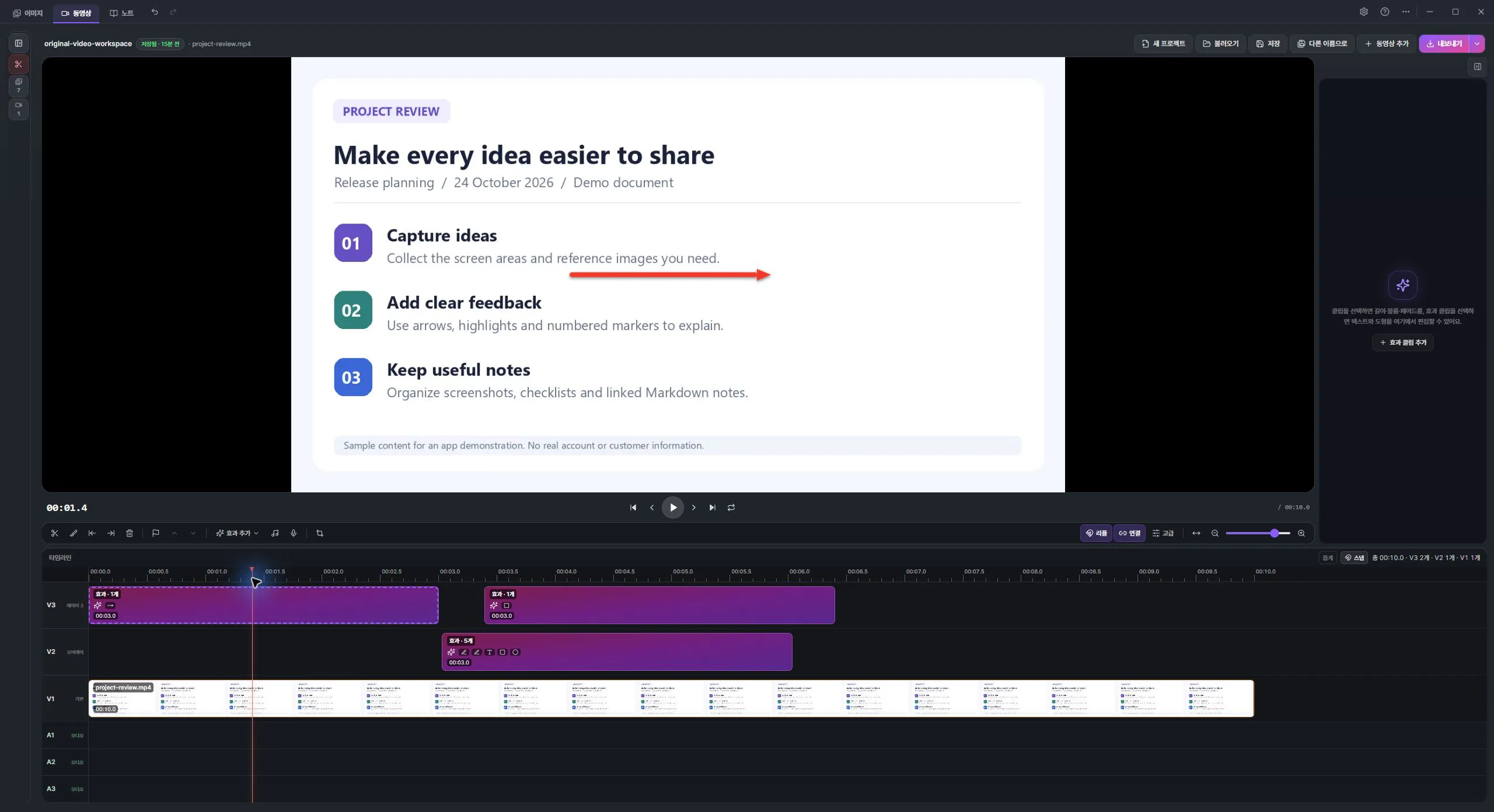The height and width of the screenshot is (812, 1494).
Task: Click the 동영상 추가 button
Action: click(1387, 44)
